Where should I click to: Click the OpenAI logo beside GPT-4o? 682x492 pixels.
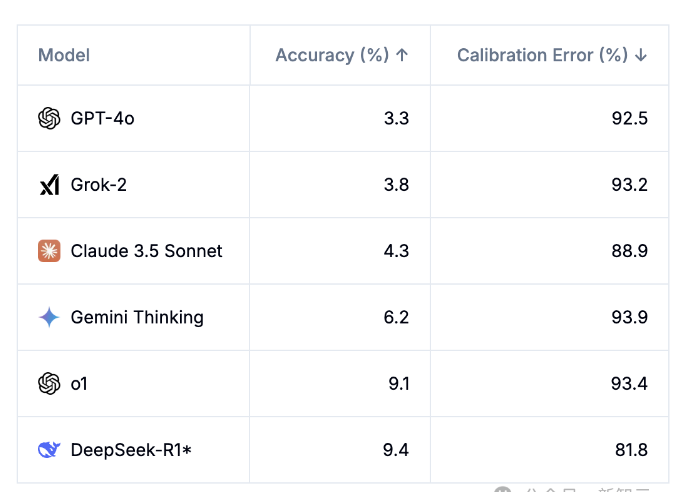tap(49, 118)
